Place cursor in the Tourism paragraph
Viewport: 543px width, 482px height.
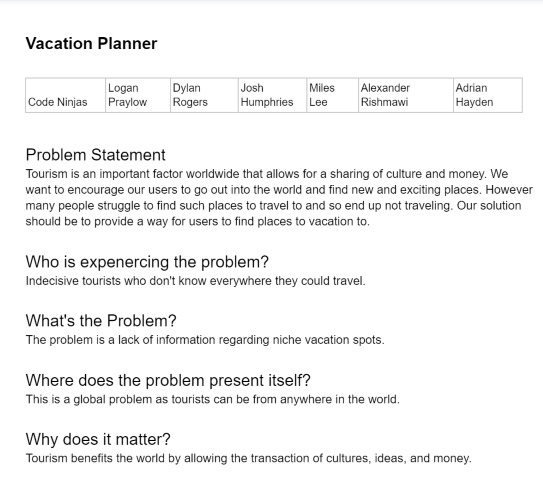(x=279, y=197)
